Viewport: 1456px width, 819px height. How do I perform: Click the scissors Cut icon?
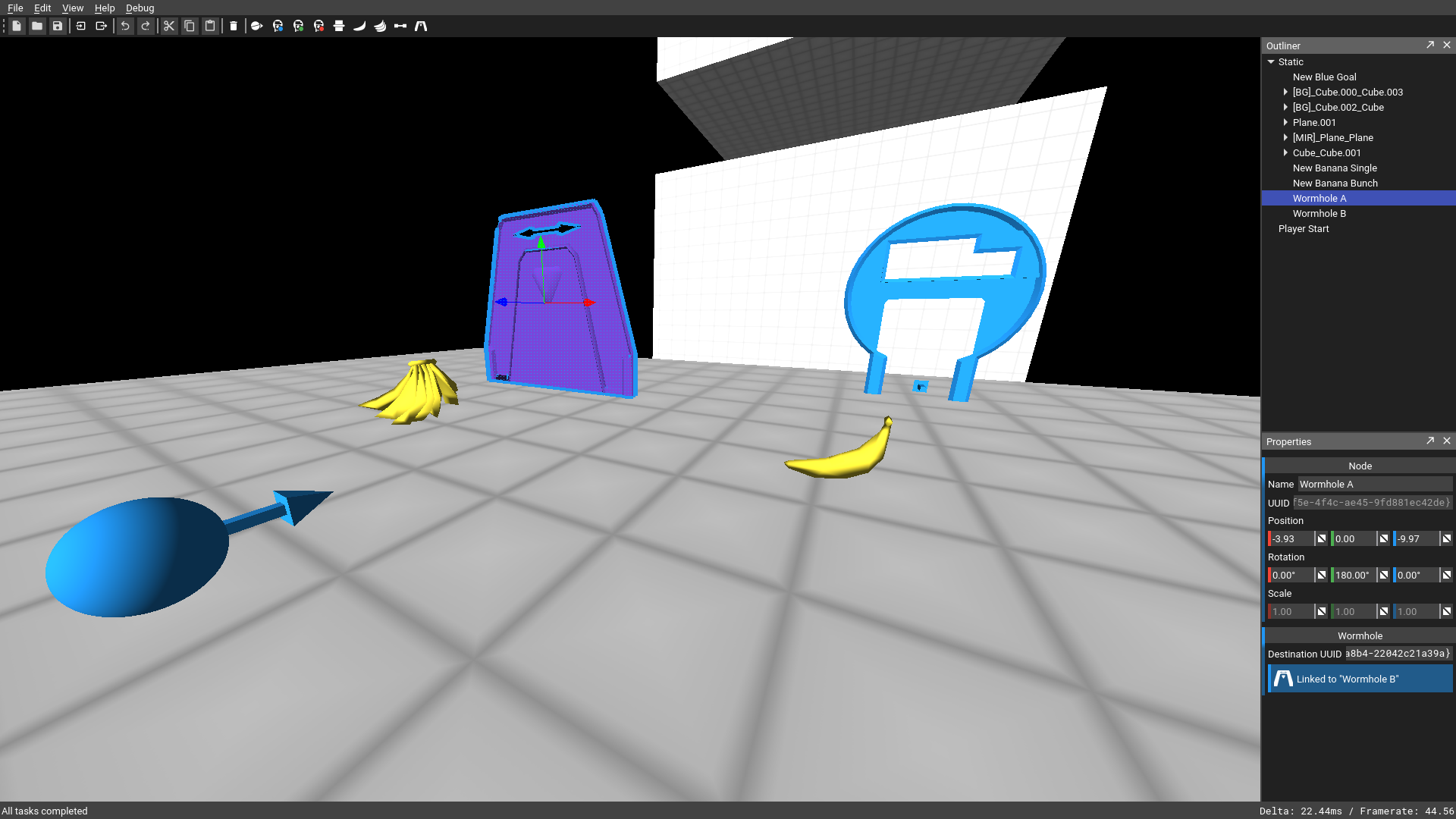click(169, 26)
